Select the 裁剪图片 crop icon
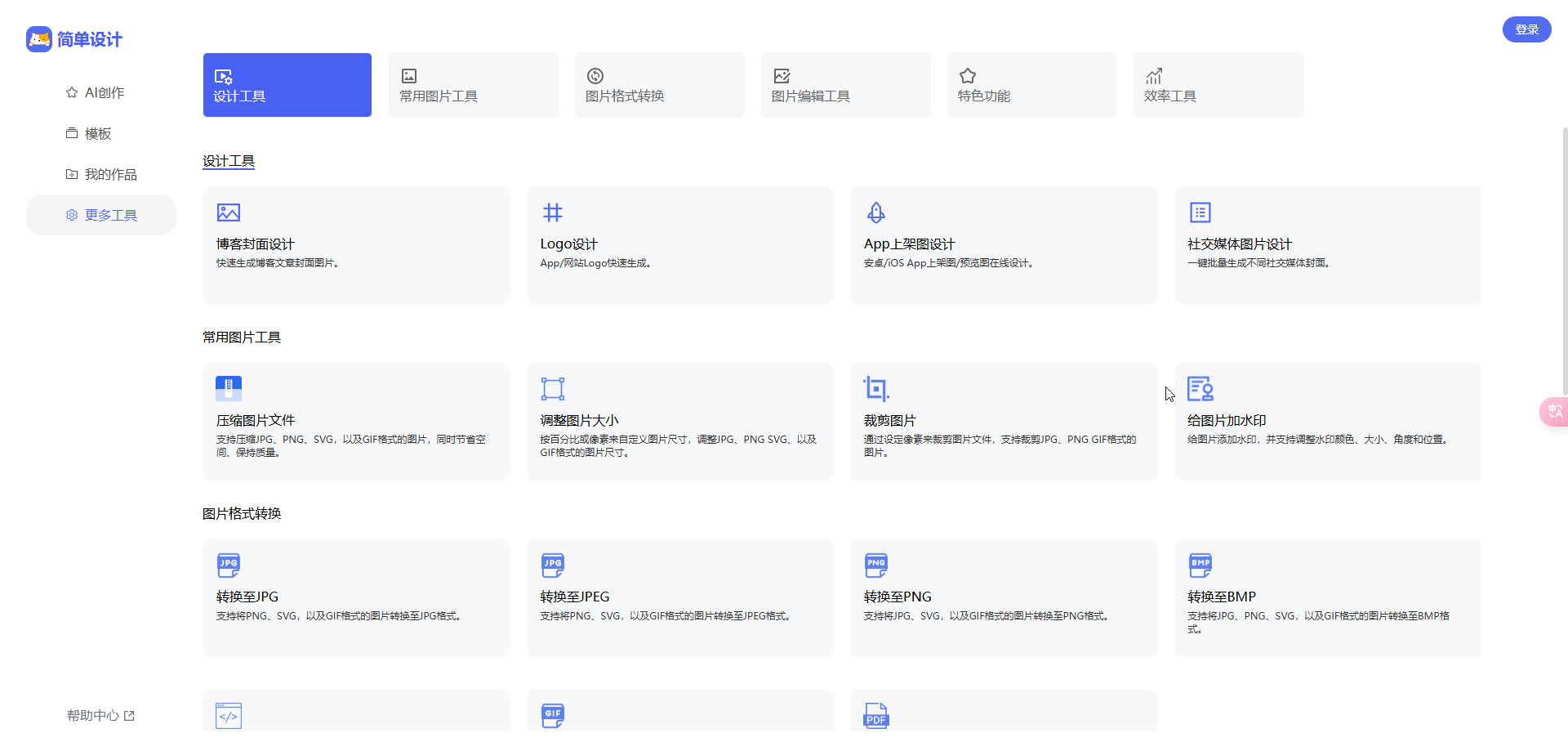The image size is (1568, 751). [876, 388]
